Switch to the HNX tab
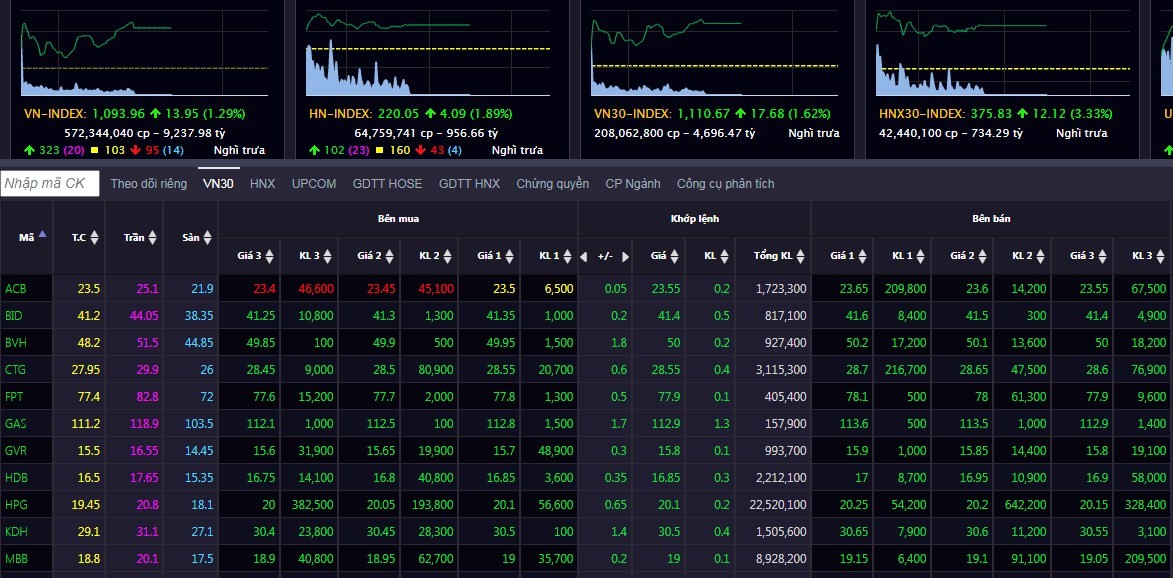Viewport: 1173px width, 578px height. [x=262, y=183]
